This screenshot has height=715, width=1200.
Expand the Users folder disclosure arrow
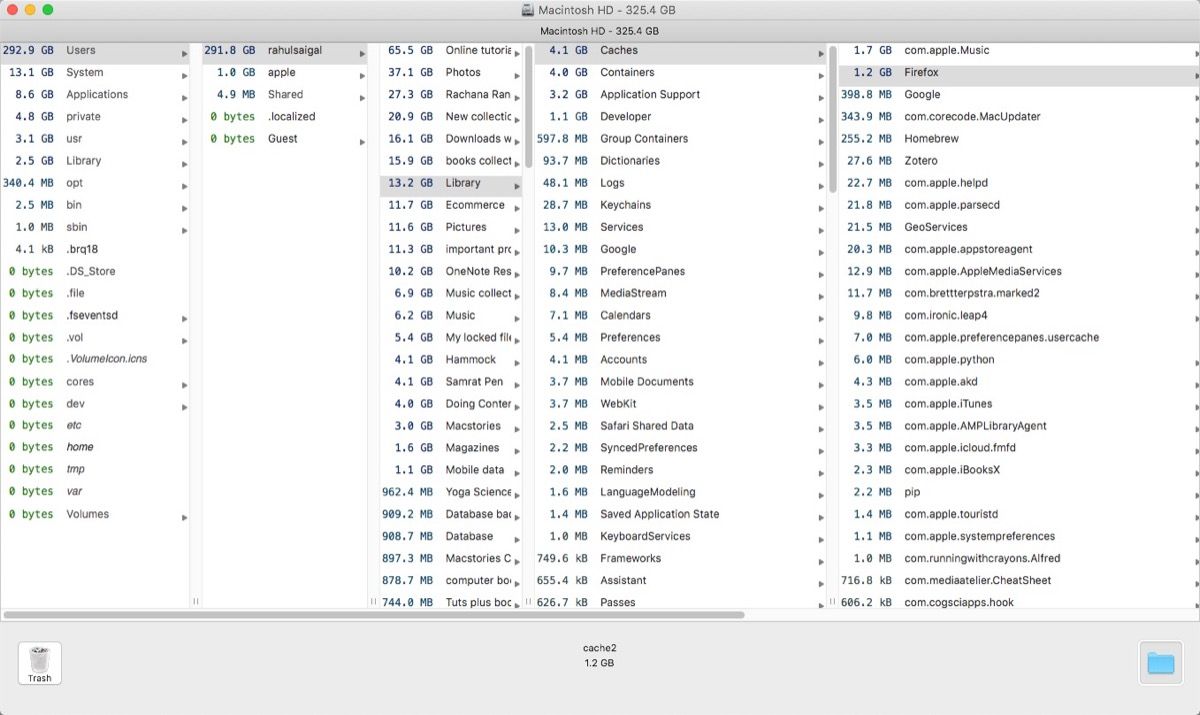pos(183,50)
